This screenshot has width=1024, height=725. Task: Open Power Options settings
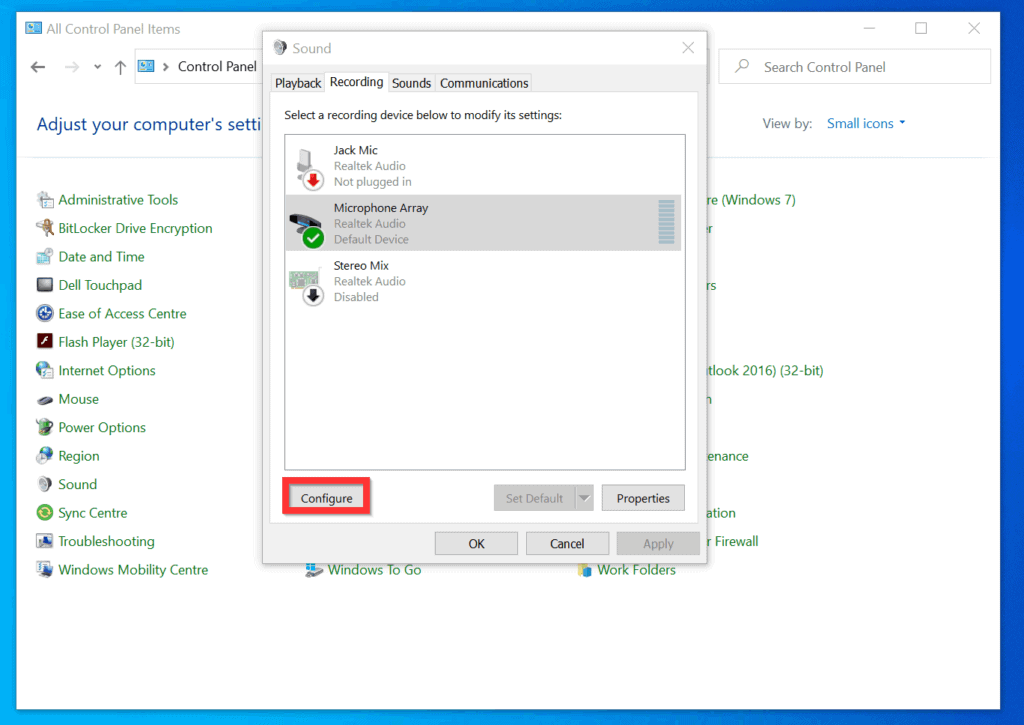click(100, 427)
